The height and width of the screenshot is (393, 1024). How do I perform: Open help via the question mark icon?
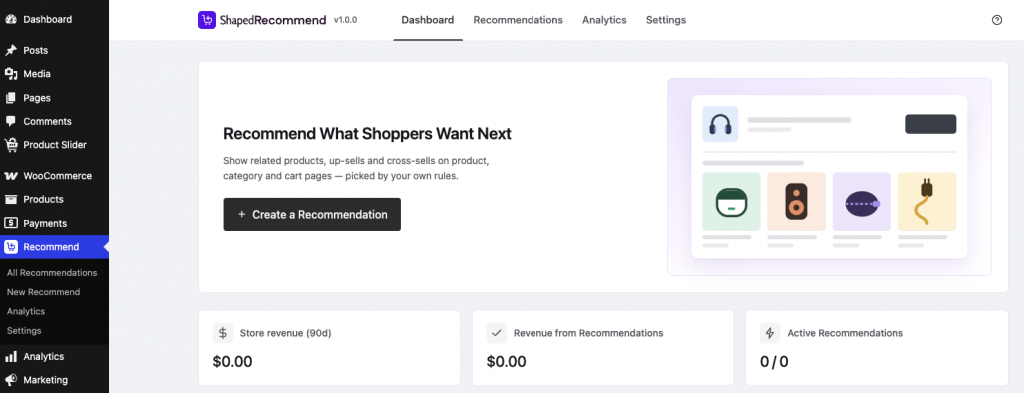click(997, 20)
